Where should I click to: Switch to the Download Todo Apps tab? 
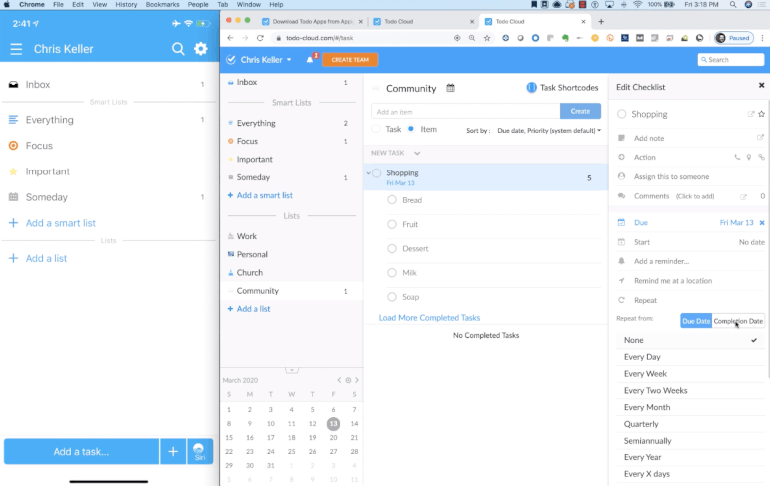click(x=312, y=22)
